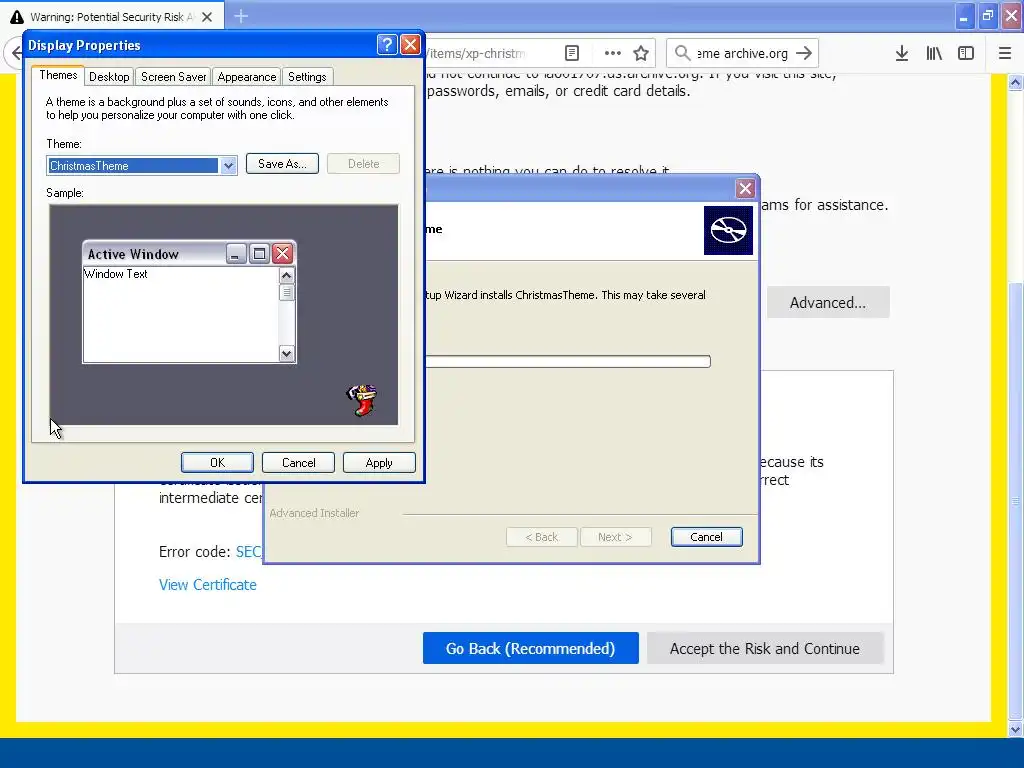Click the search go arrow in search box

[805, 53]
